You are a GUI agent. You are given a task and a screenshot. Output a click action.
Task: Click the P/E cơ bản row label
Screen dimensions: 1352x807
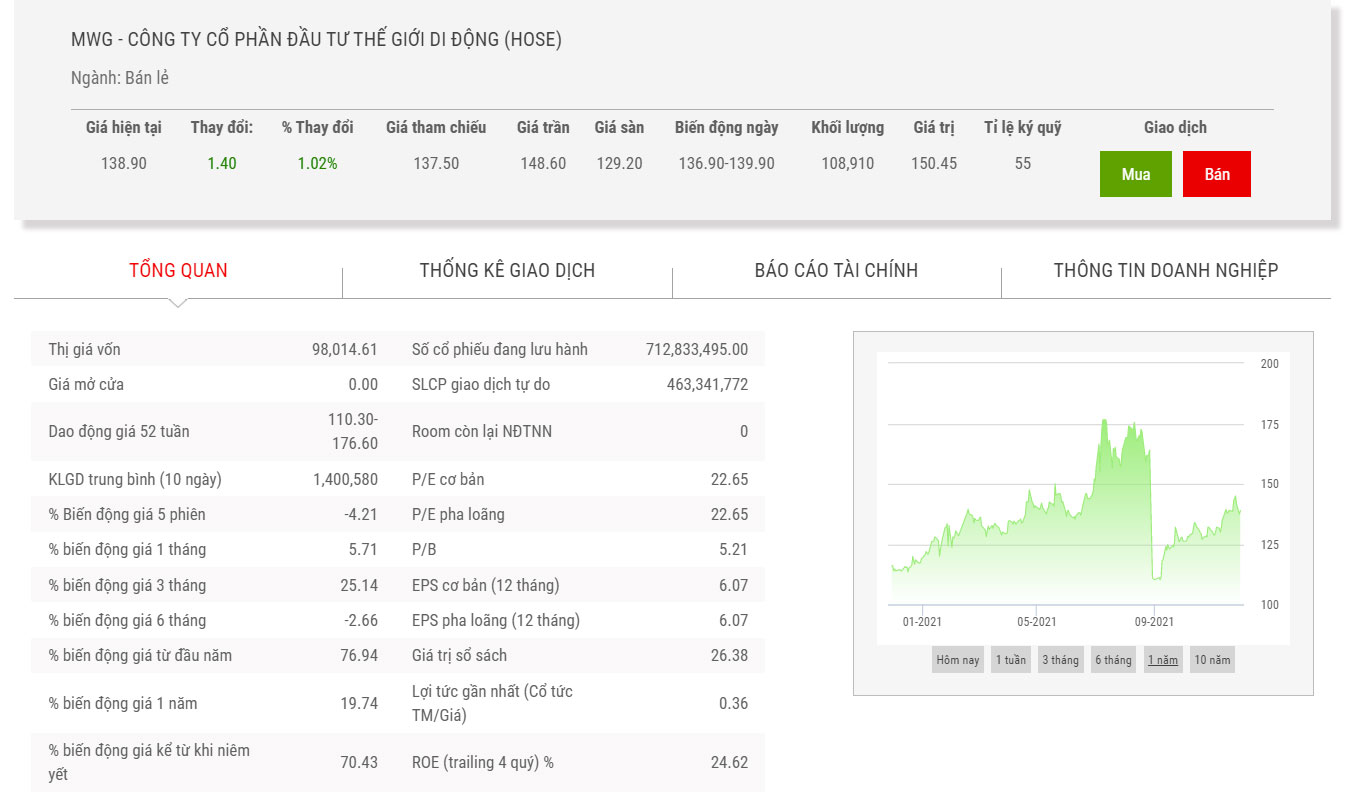[x=447, y=480]
